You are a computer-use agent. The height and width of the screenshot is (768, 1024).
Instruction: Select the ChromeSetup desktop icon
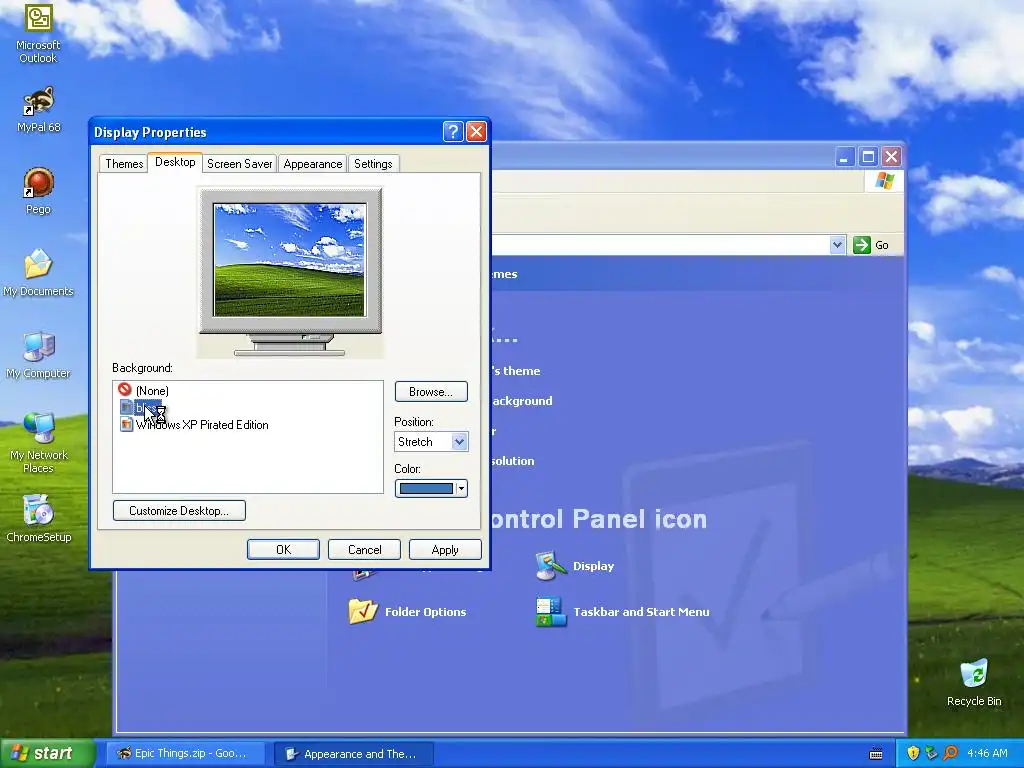38,519
